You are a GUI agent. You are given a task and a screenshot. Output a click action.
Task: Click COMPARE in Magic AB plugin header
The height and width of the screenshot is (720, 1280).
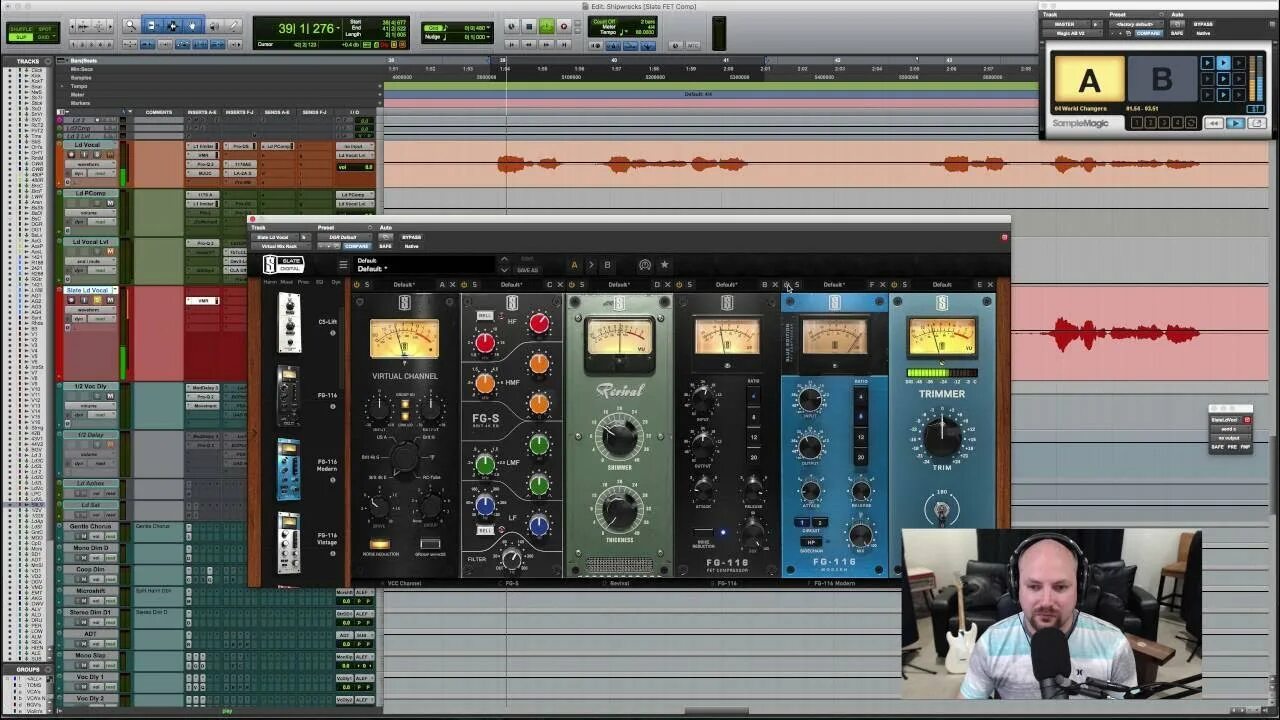(1148, 33)
